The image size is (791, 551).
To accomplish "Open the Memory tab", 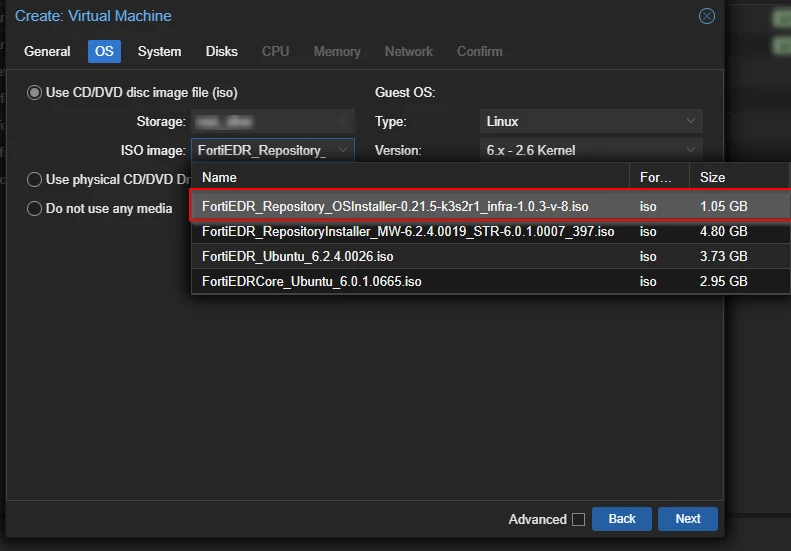I will tap(337, 51).
